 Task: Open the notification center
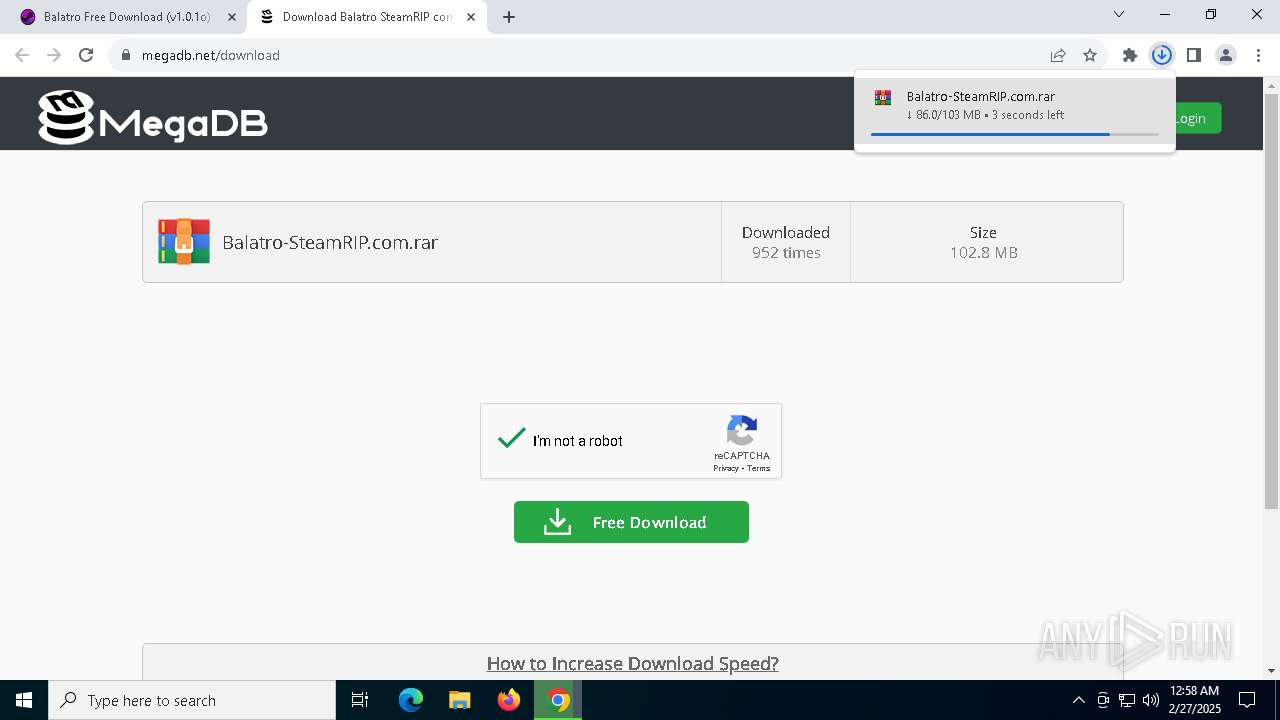[1247, 700]
